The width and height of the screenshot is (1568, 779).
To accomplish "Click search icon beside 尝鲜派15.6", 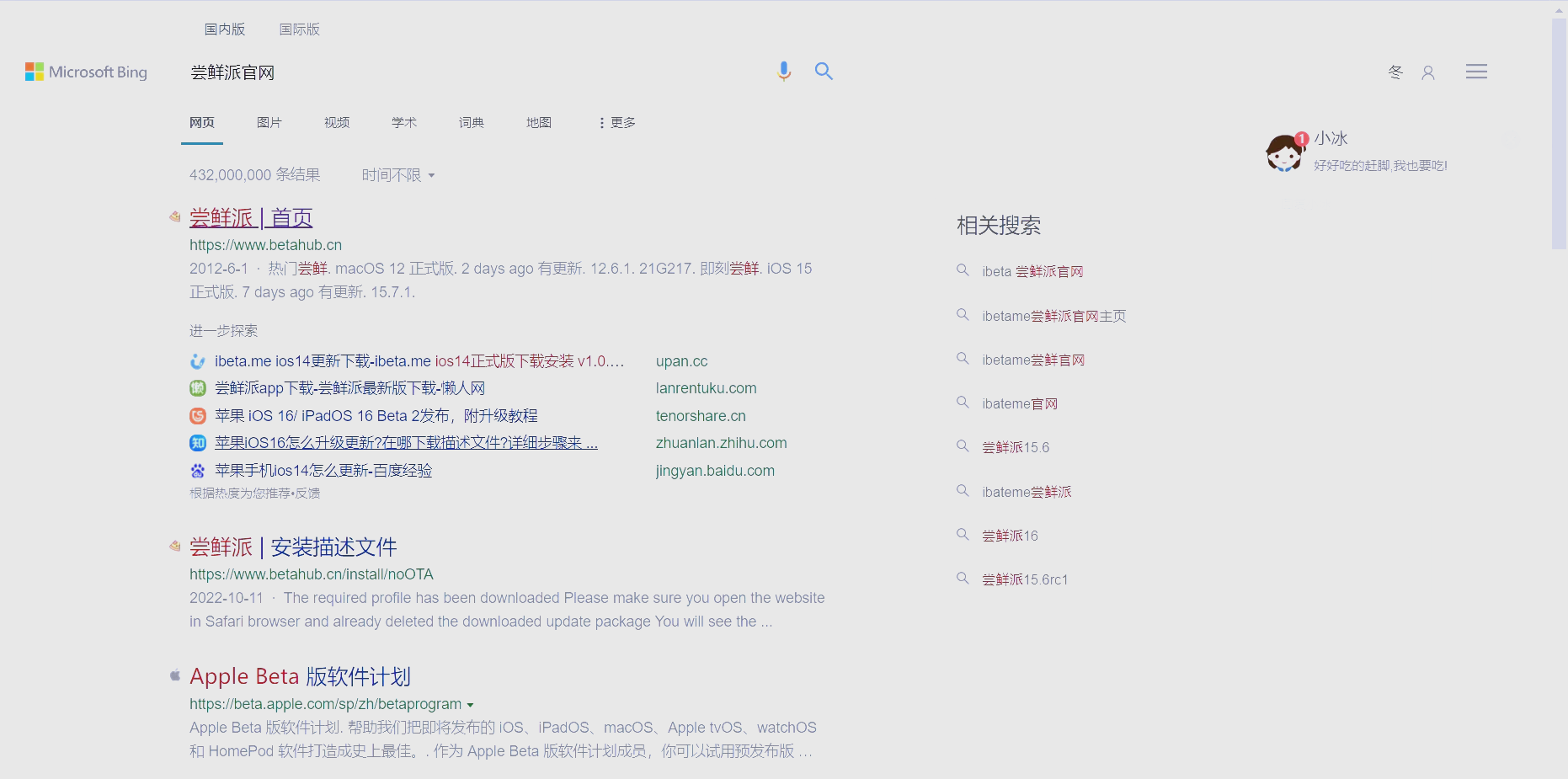I will pos(963,446).
